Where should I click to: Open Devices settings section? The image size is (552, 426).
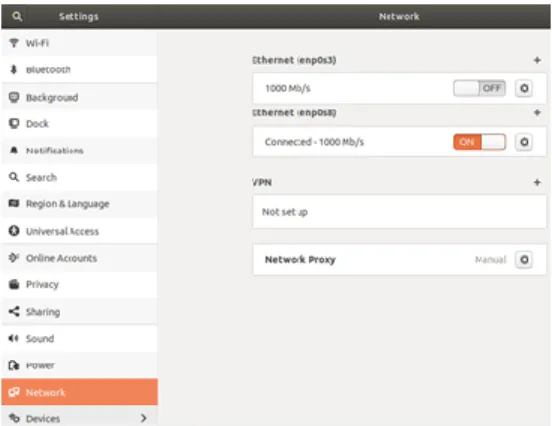pos(80,416)
